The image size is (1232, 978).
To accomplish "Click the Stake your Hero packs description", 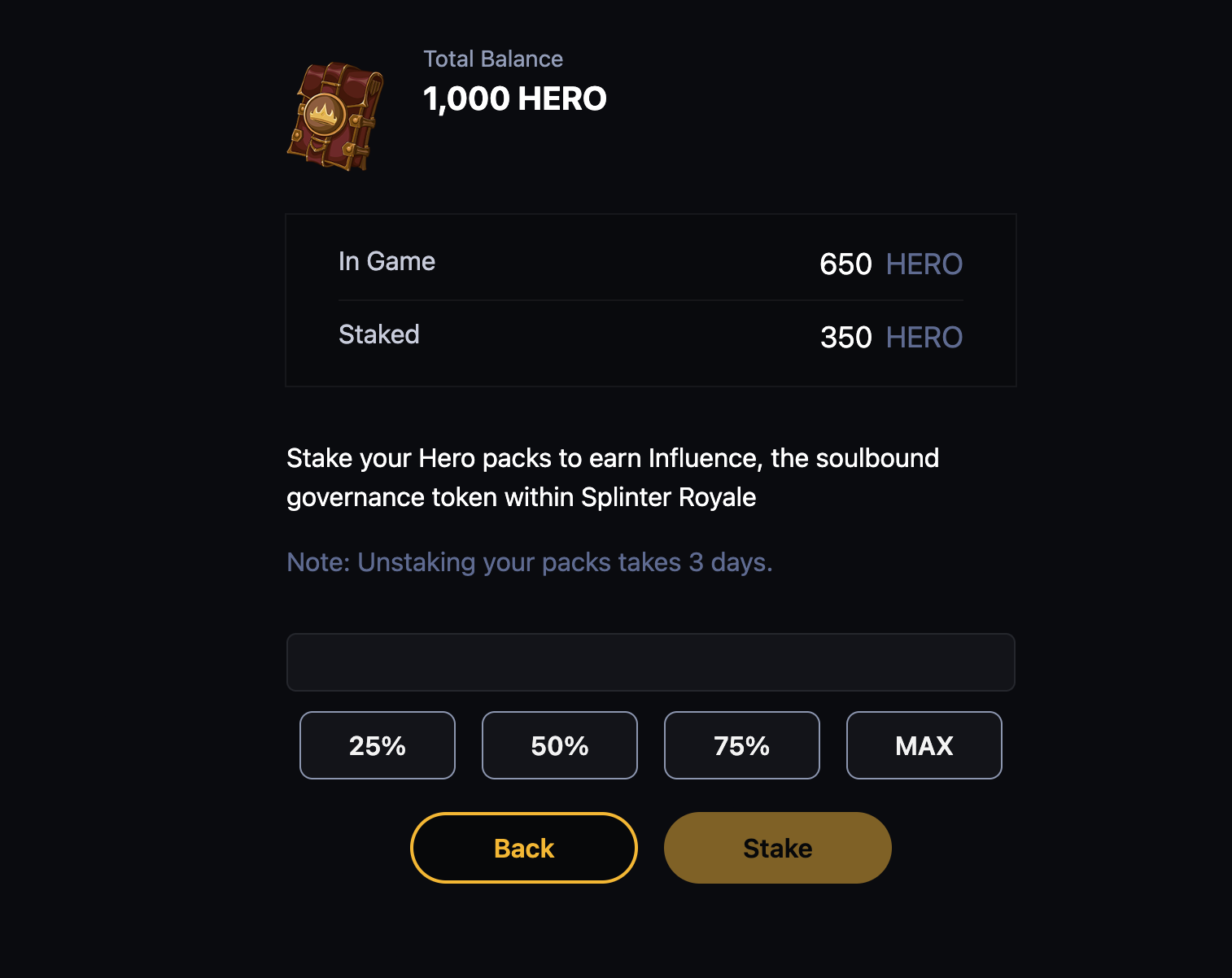I will [613, 478].
